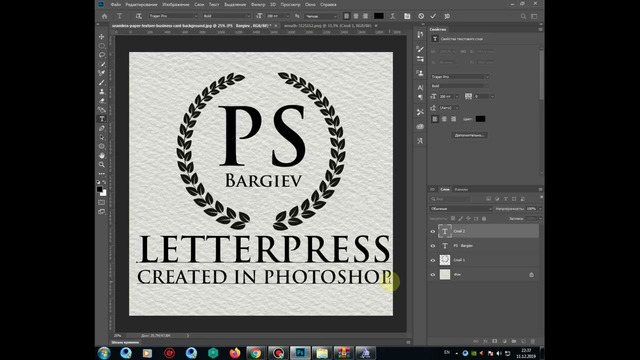This screenshot has width=640, height=360.
Task: Open text color swatch in Properties panel
Action: point(480,119)
